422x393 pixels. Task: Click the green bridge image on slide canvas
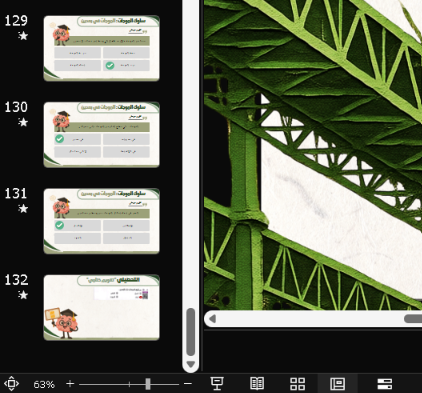click(313, 155)
